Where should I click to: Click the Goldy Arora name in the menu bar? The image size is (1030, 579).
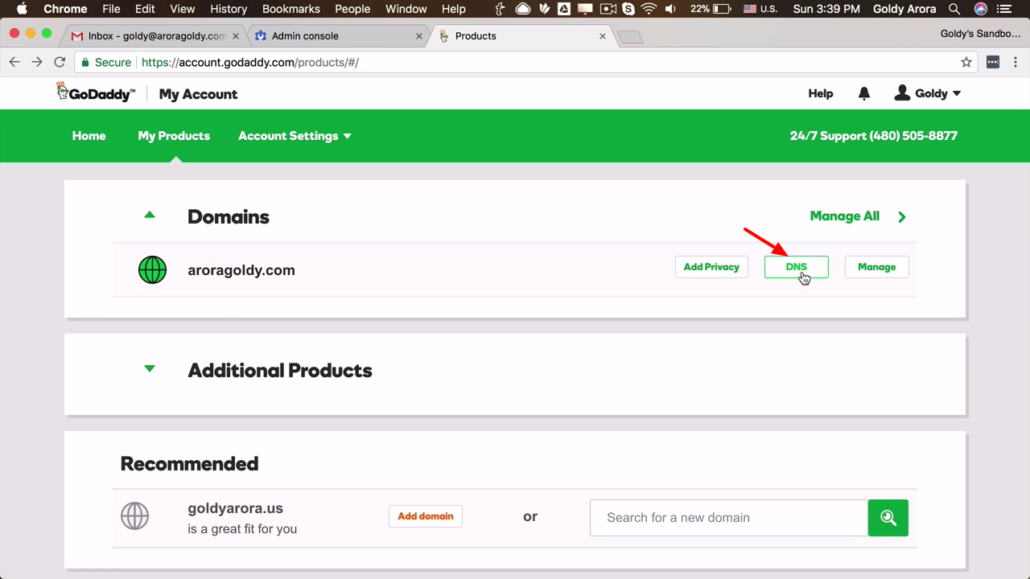coord(904,9)
